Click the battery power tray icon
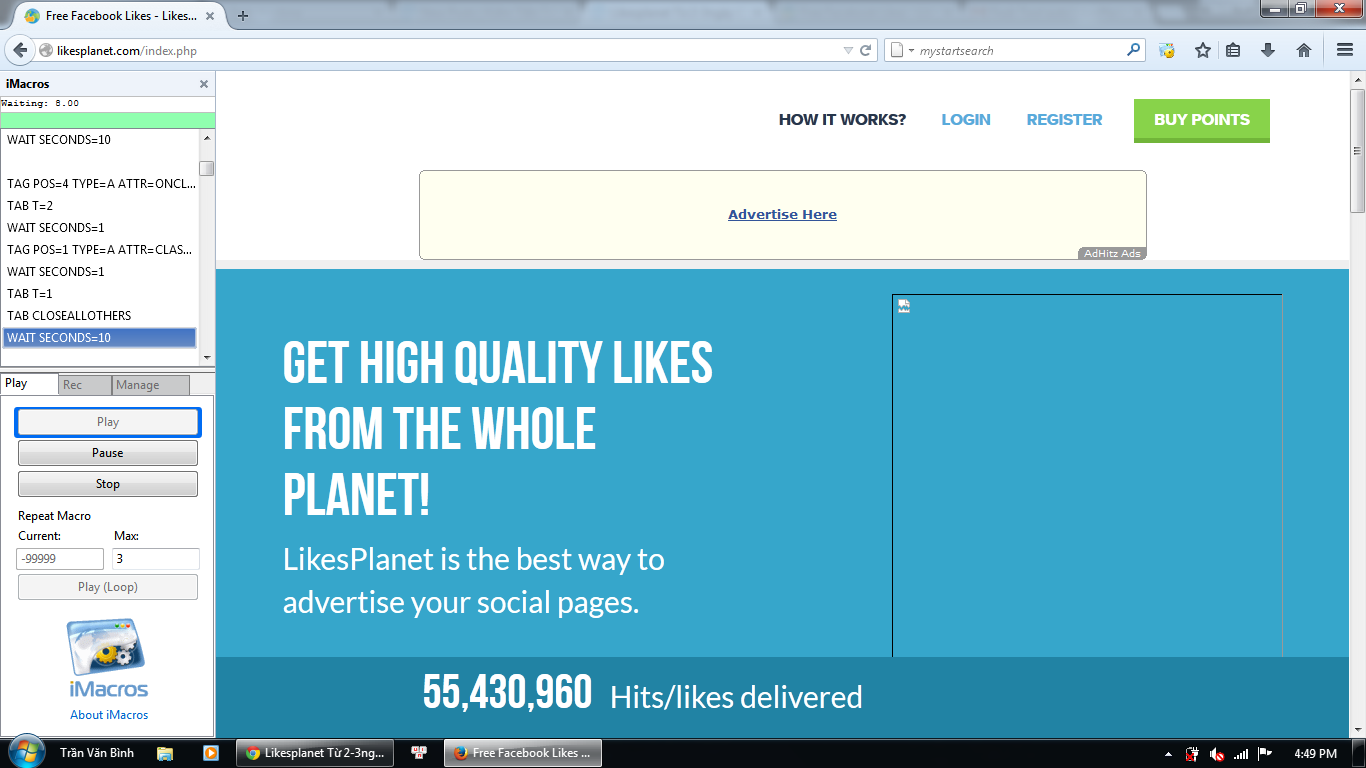Viewport: 1366px width, 768px height. (x=1192, y=754)
